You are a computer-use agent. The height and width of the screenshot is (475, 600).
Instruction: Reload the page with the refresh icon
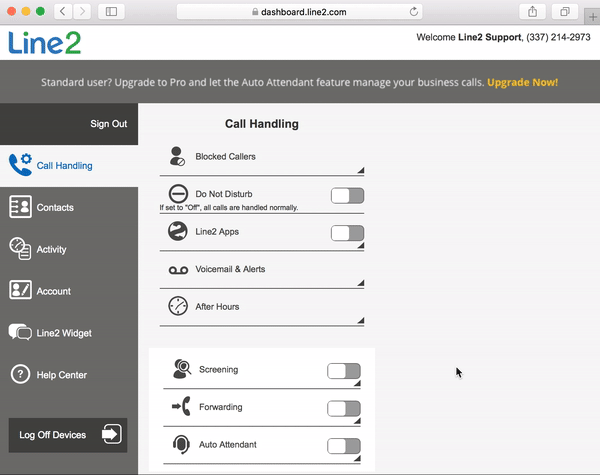coord(414,12)
